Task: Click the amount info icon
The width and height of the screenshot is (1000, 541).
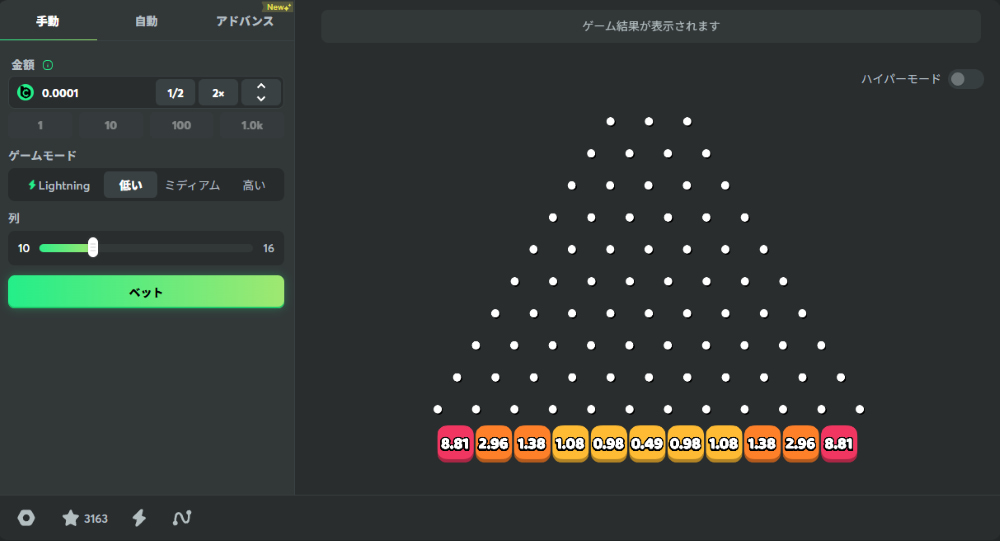Action: [x=48, y=65]
